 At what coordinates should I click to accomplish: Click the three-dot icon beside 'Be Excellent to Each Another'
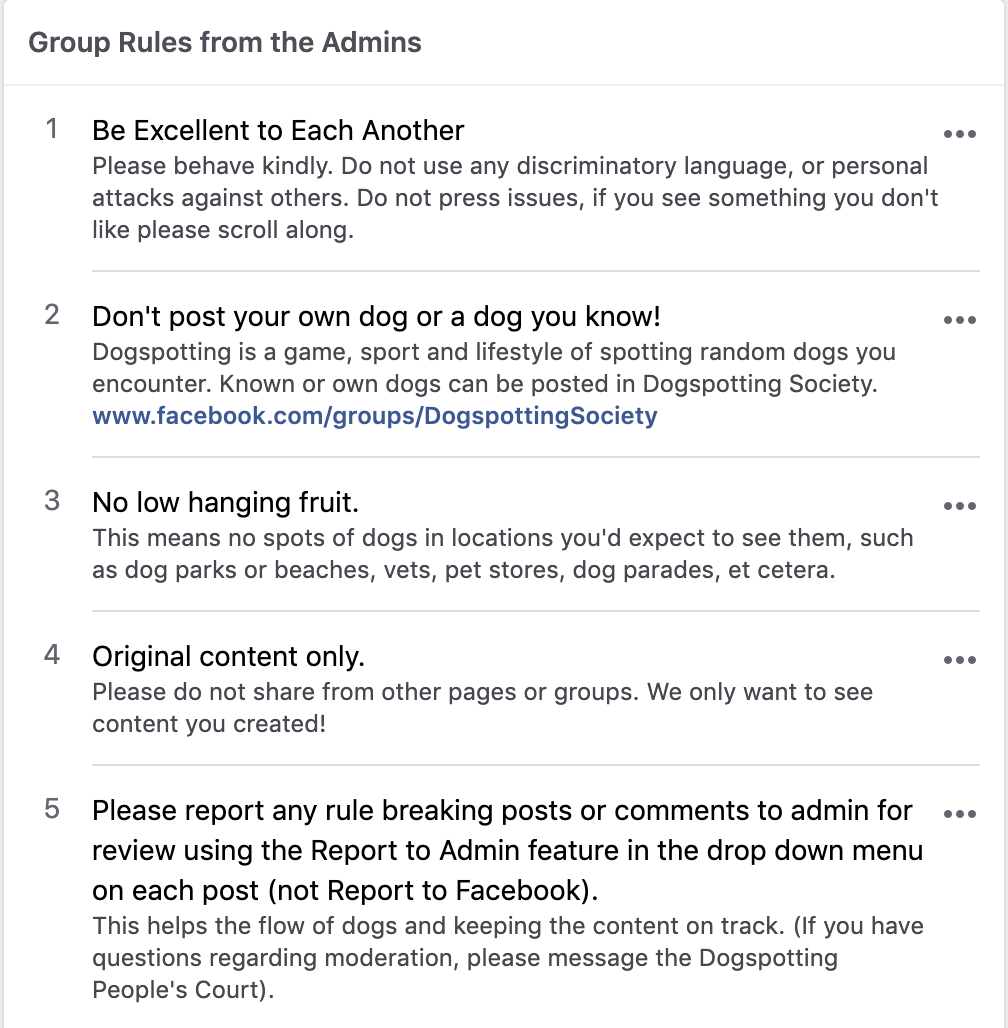click(960, 133)
